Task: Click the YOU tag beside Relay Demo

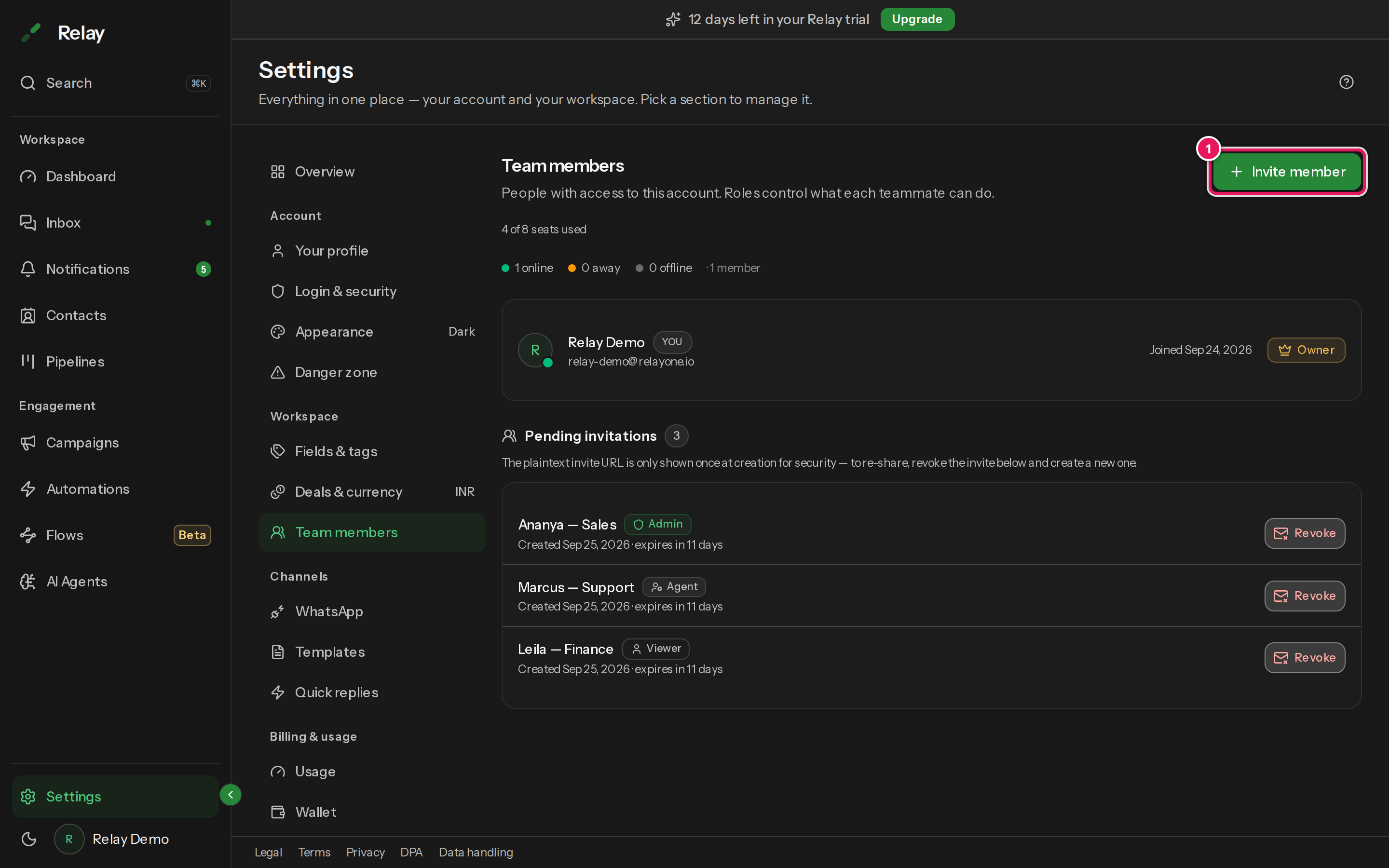Action: (x=672, y=342)
